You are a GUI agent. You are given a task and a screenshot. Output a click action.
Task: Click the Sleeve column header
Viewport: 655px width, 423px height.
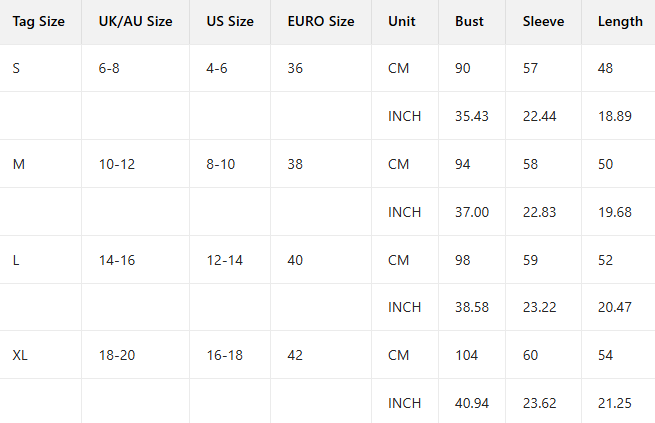click(x=543, y=21)
